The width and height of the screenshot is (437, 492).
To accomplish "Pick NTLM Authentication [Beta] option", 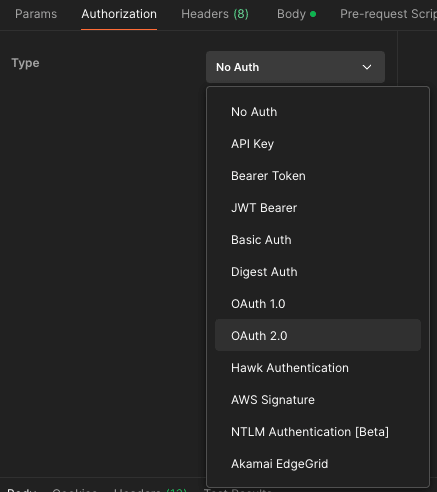I will pyautogui.click(x=318, y=432).
